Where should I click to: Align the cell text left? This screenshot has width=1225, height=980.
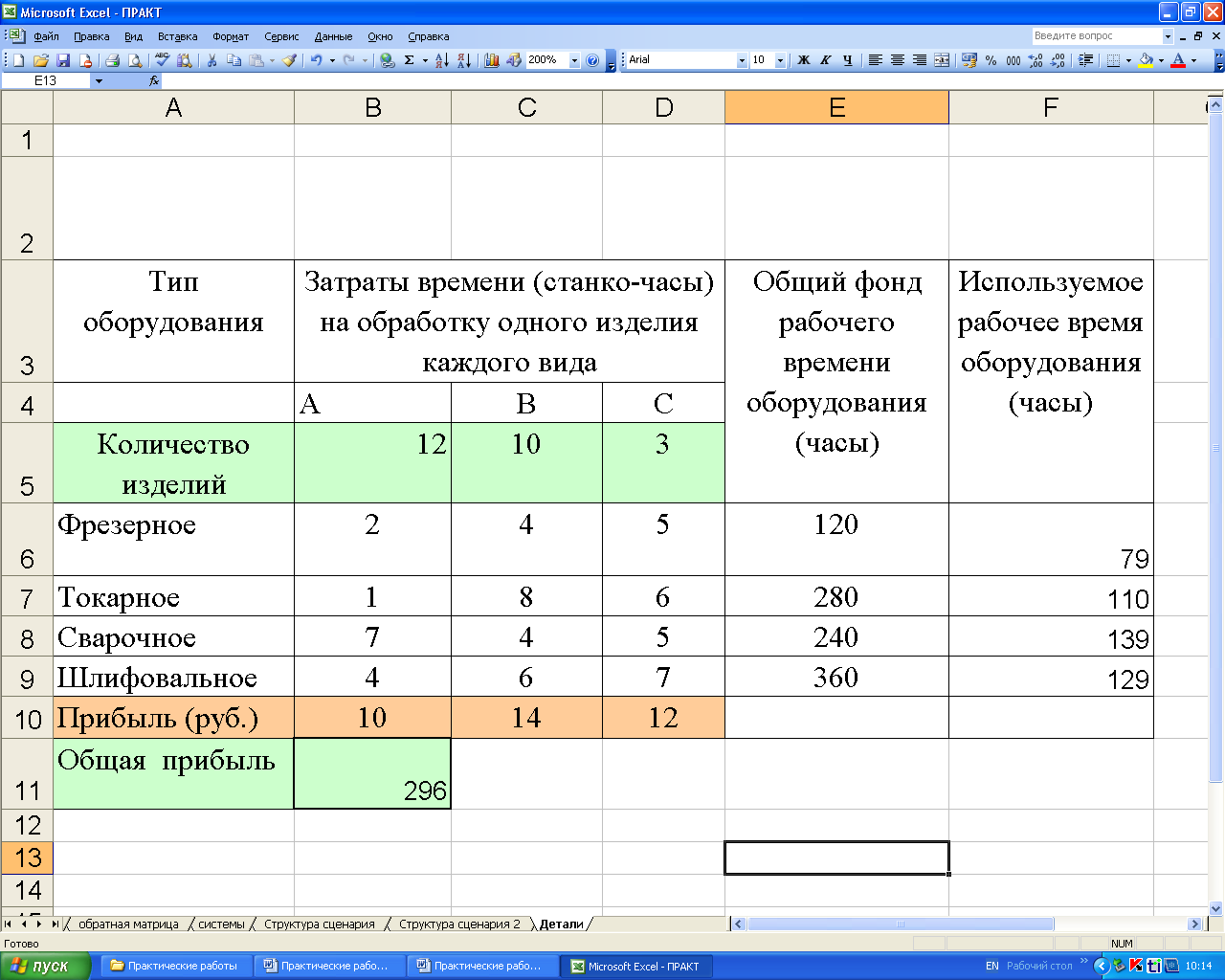point(875,60)
